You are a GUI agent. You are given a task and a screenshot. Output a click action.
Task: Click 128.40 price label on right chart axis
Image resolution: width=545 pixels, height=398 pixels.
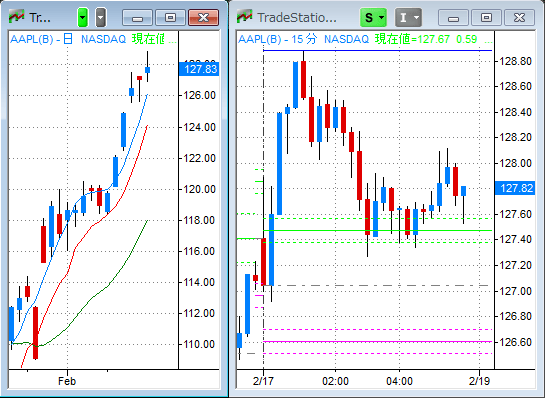515,112
